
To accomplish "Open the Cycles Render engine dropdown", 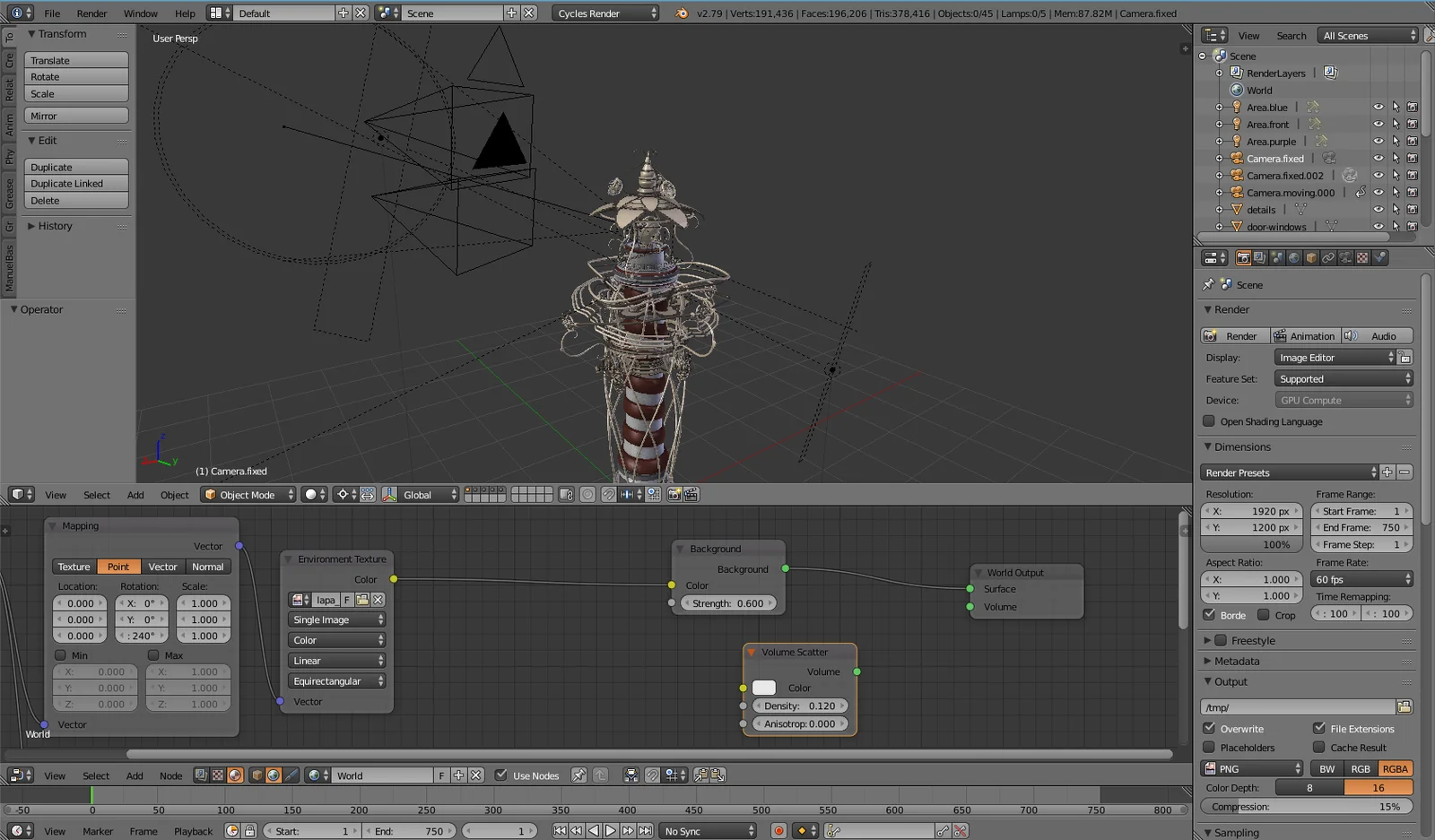I will [605, 13].
